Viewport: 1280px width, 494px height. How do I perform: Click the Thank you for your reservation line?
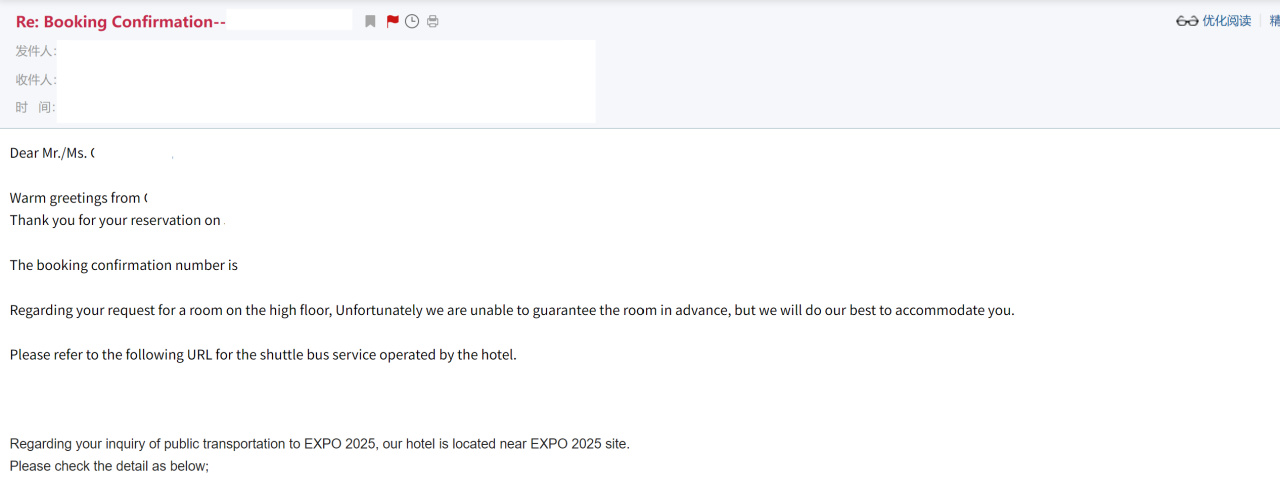tap(116, 220)
